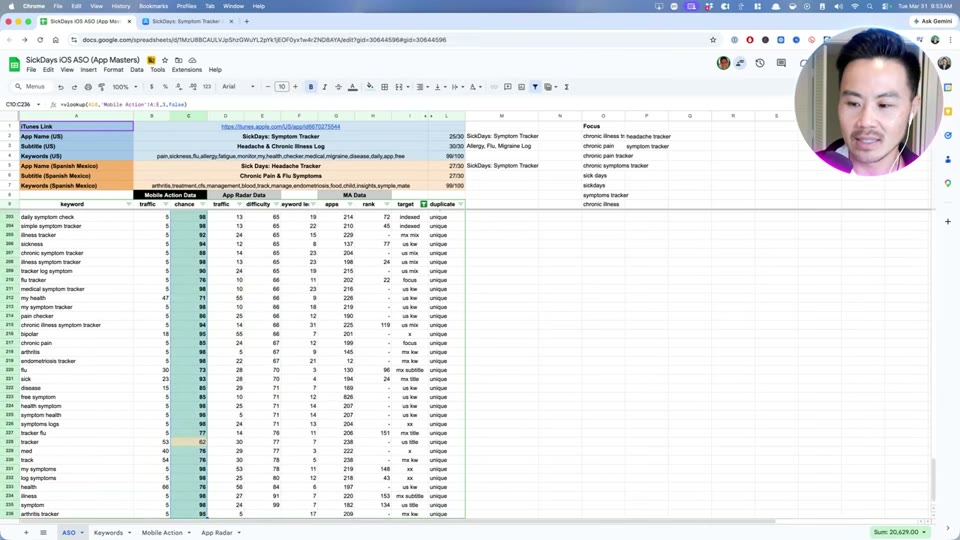This screenshot has width=960, height=540.
Task: Click the vertical scrollbar thumb
Action: click(x=933, y=479)
